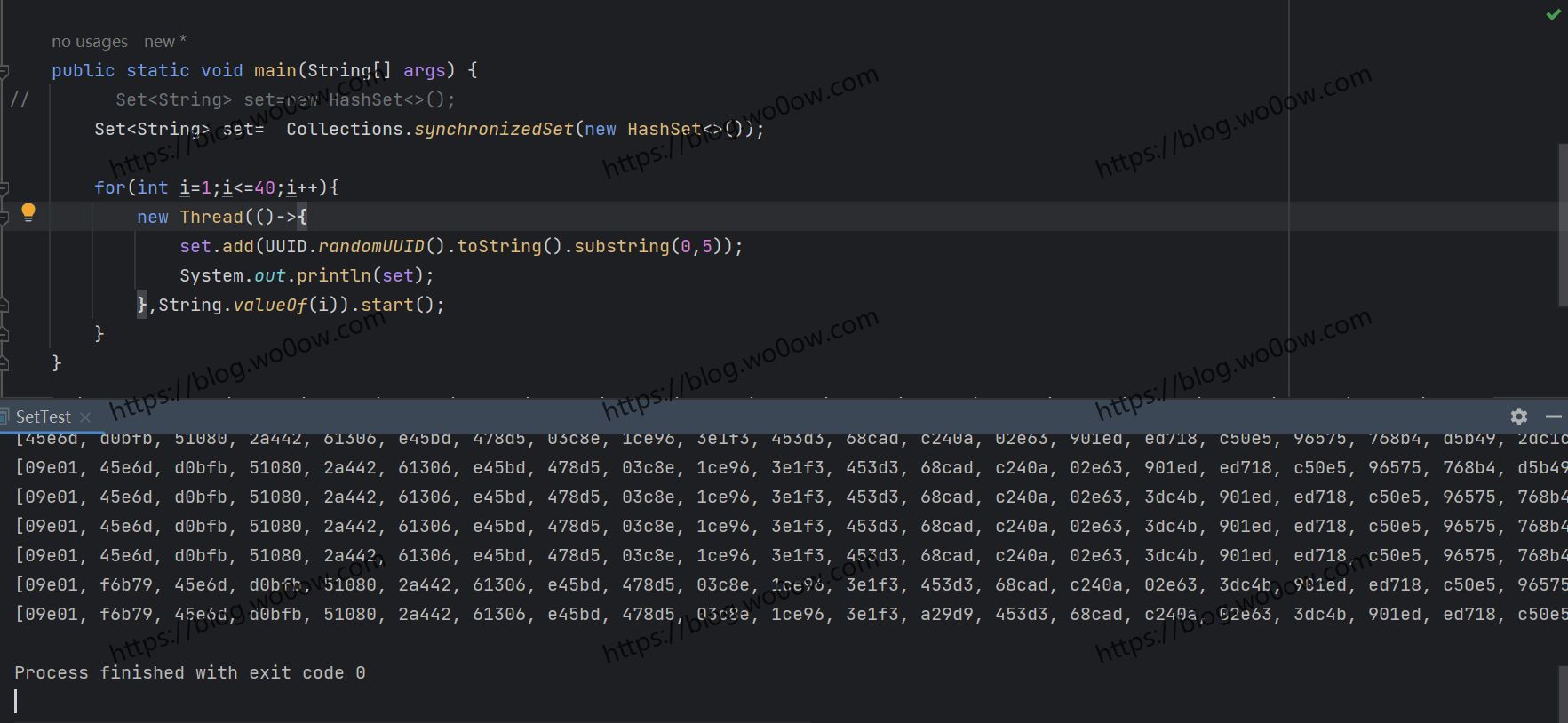1568x723 pixels.
Task: Close the SetTest run tab
Action: pyautogui.click(x=85, y=417)
